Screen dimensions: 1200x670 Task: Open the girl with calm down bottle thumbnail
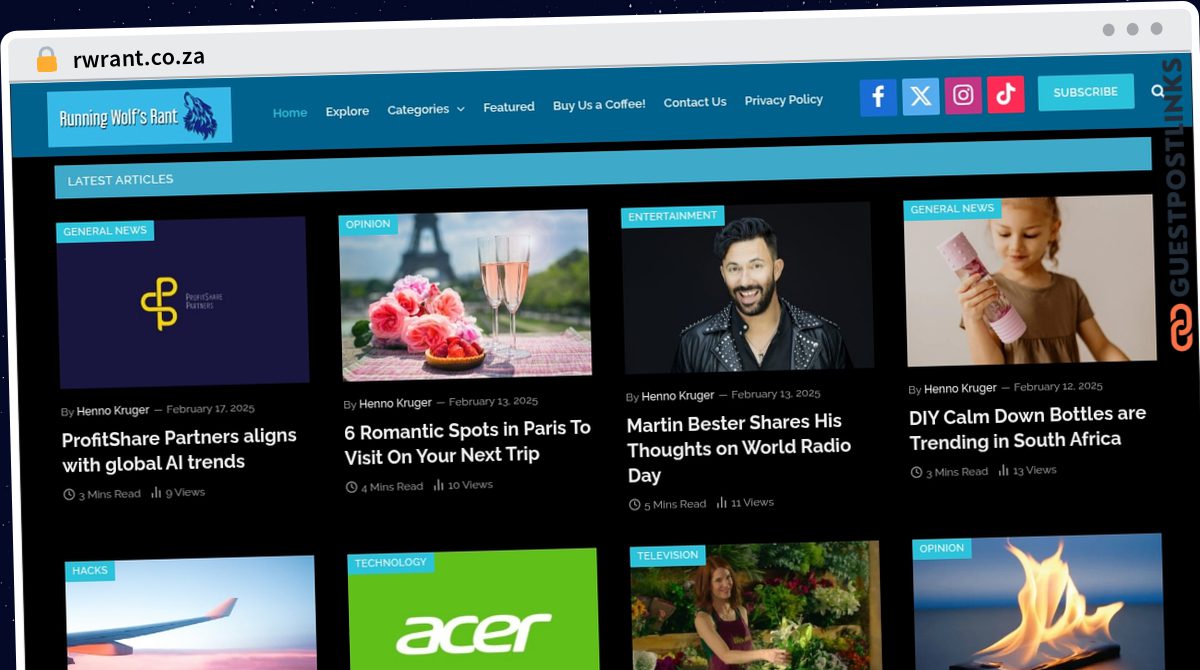click(x=1030, y=281)
